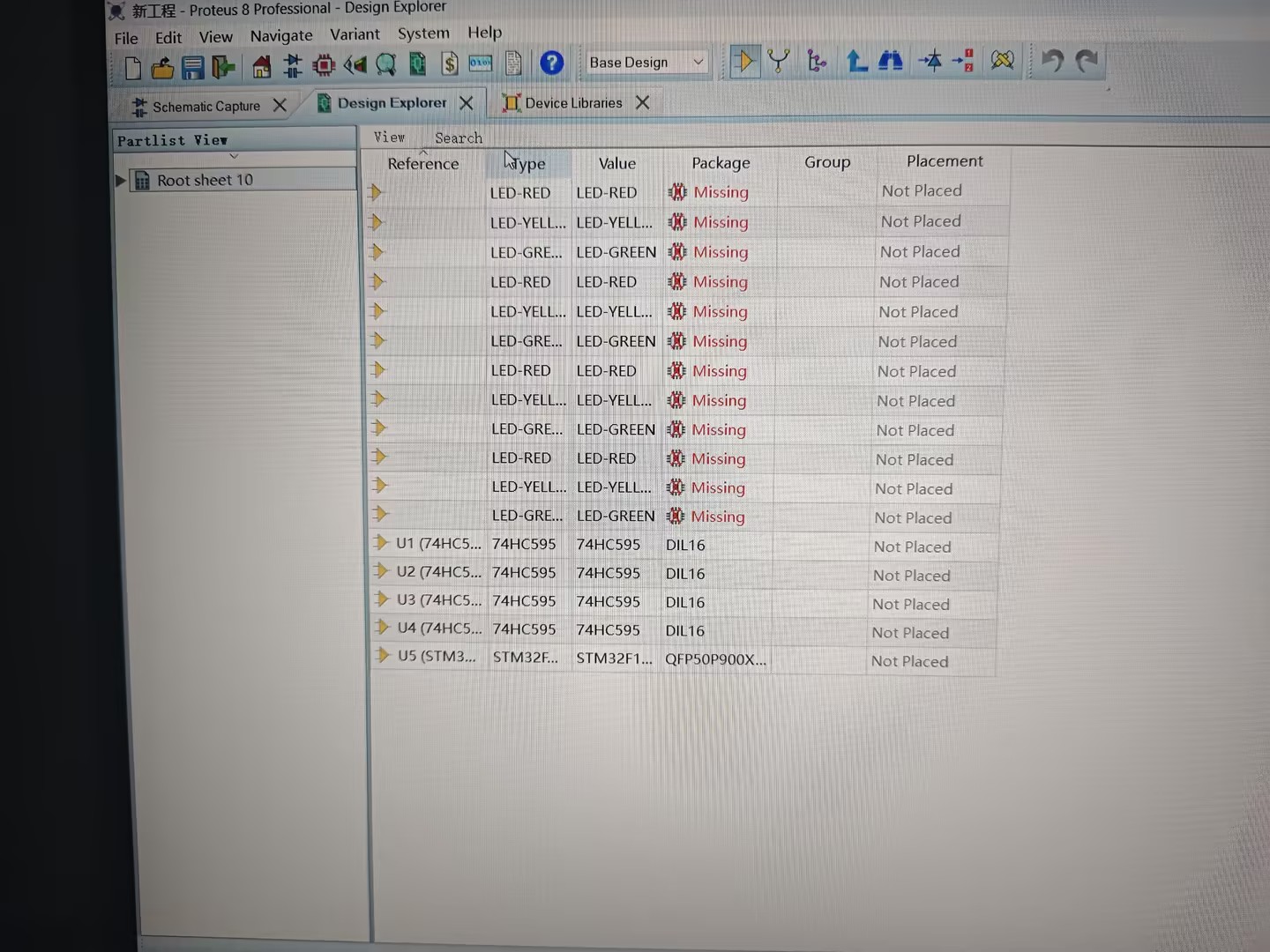Open the Base Design variant dropdown
The image size is (1270, 952).
pyautogui.click(x=646, y=63)
